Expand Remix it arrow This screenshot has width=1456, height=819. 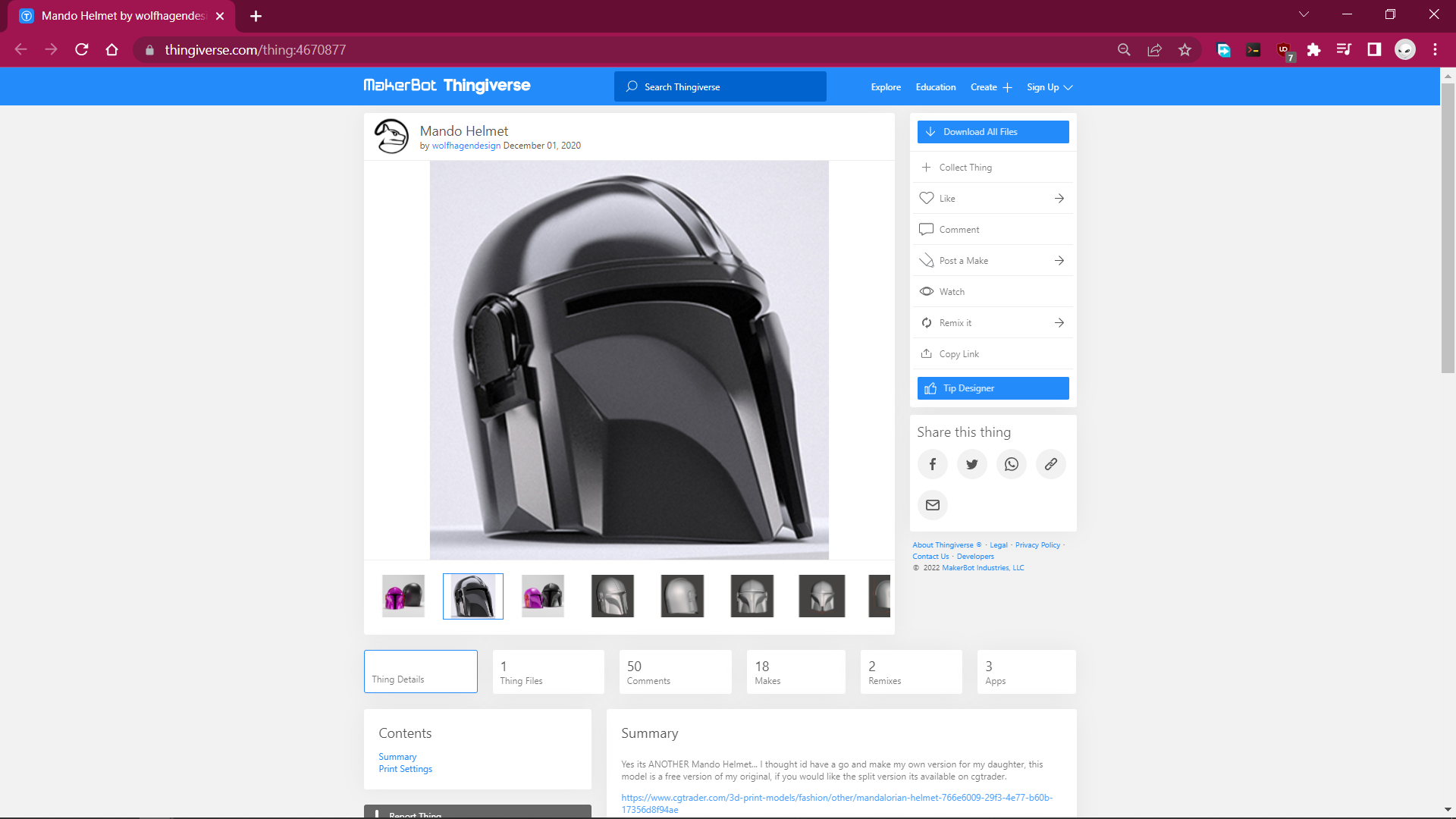pos(1059,323)
